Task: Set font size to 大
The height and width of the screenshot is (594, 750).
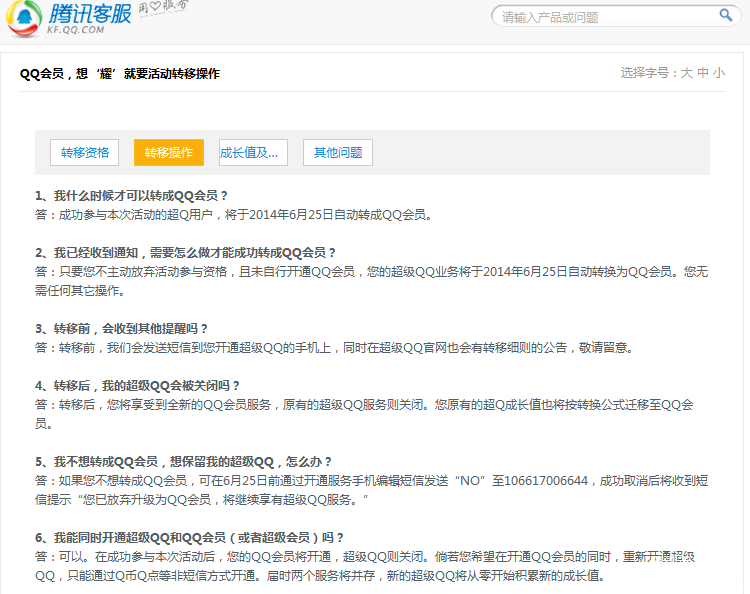Action: 686,73
